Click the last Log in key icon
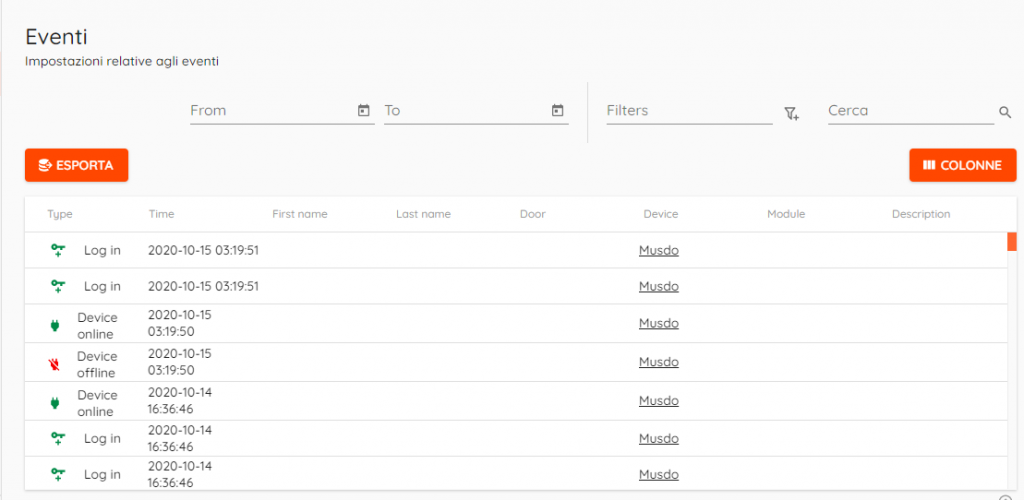Viewport: 1024px width, 500px height. (58, 475)
